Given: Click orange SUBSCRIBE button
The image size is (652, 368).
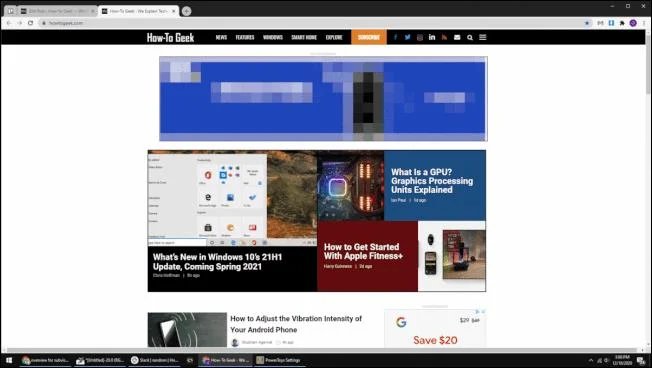Looking at the screenshot, I should click(369, 37).
